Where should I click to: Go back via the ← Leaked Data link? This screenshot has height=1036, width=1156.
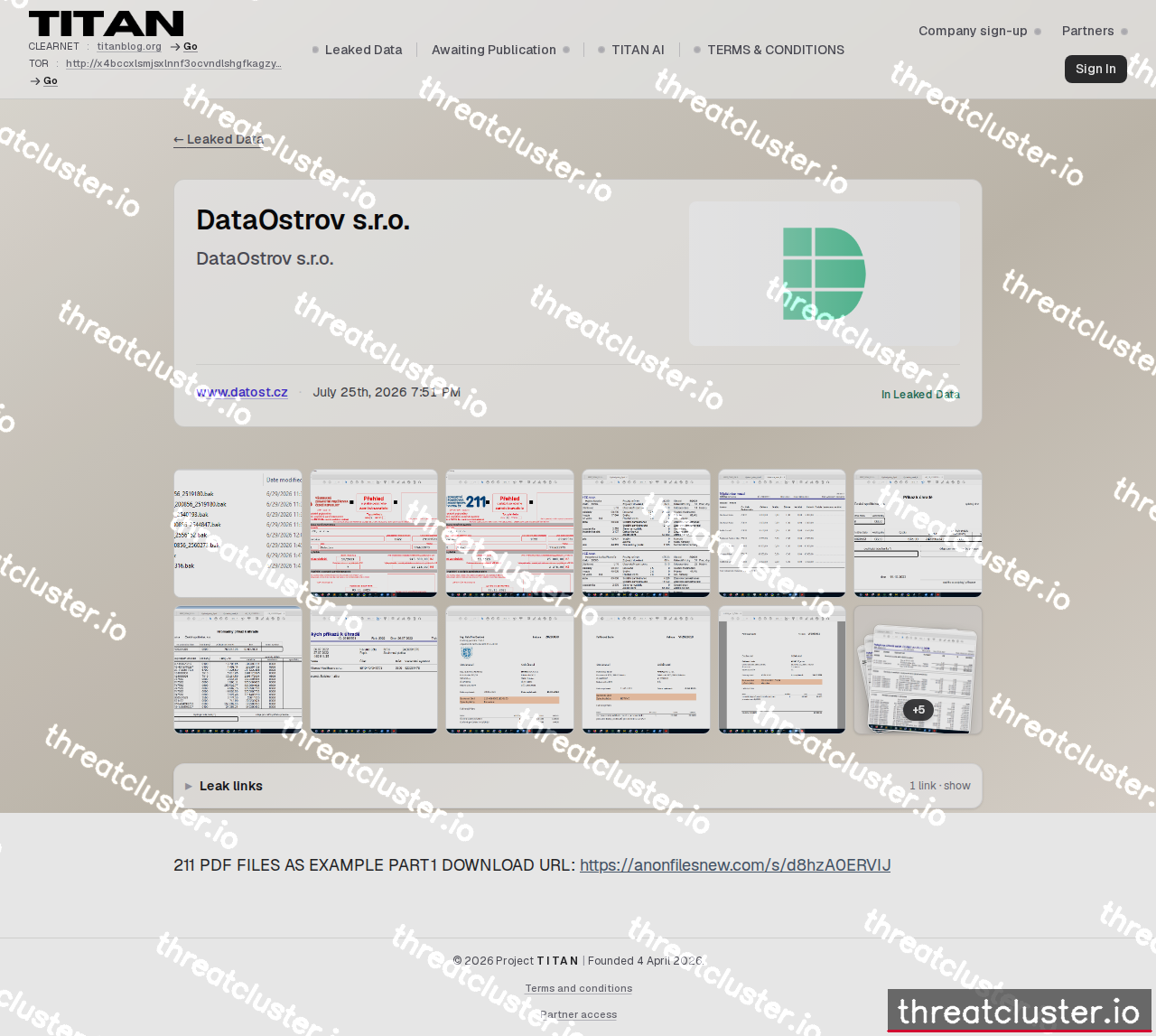219,139
